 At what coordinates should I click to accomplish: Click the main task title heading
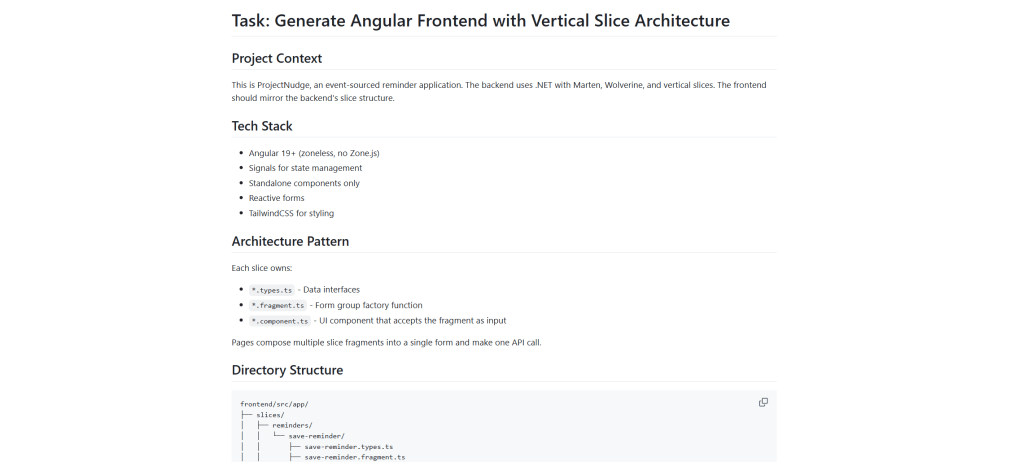(x=480, y=21)
